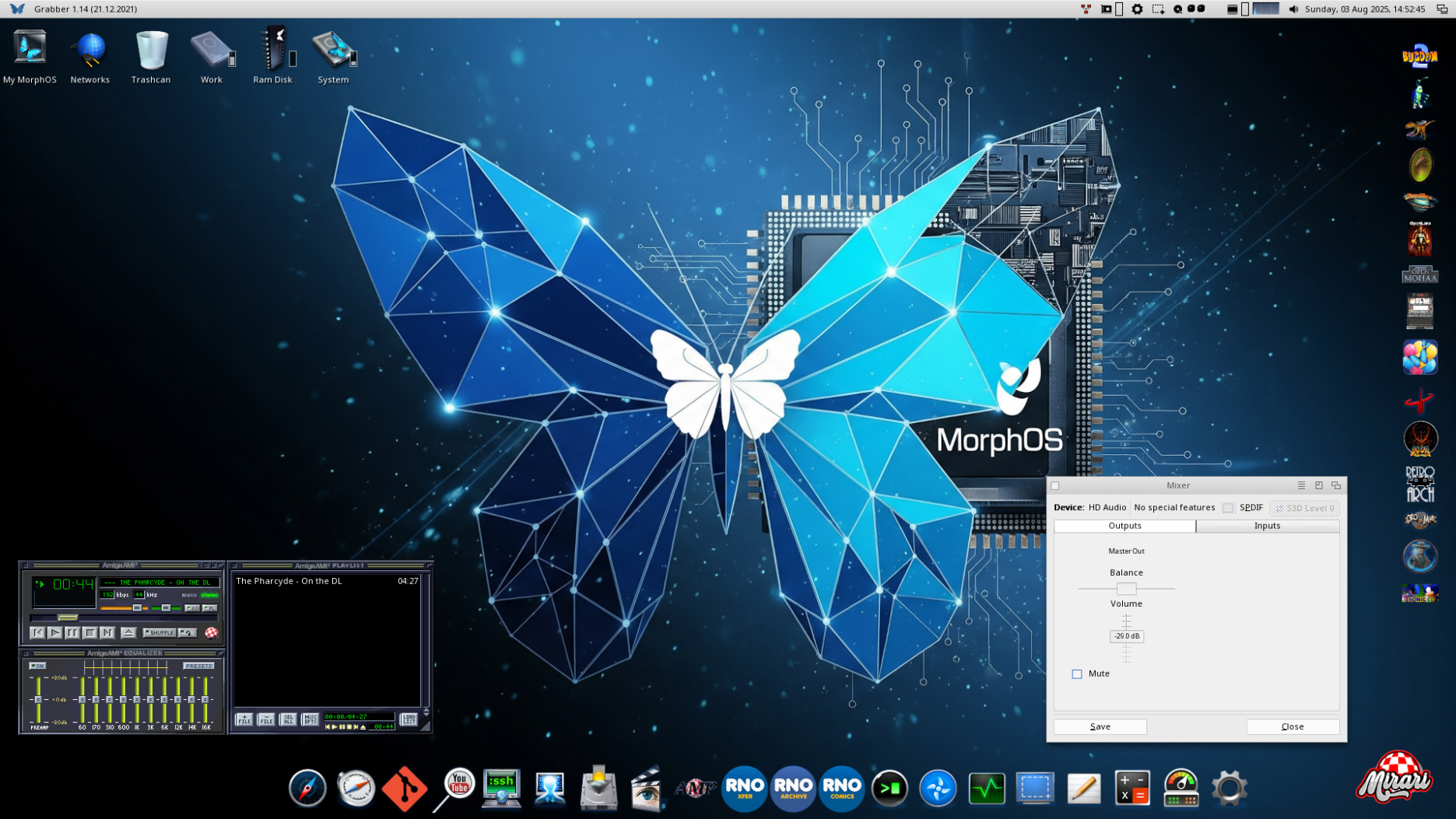The width and height of the screenshot is (1456, 819).
Task: Open the My MorphOS desktop icon
Action: [x=30, y=56]
